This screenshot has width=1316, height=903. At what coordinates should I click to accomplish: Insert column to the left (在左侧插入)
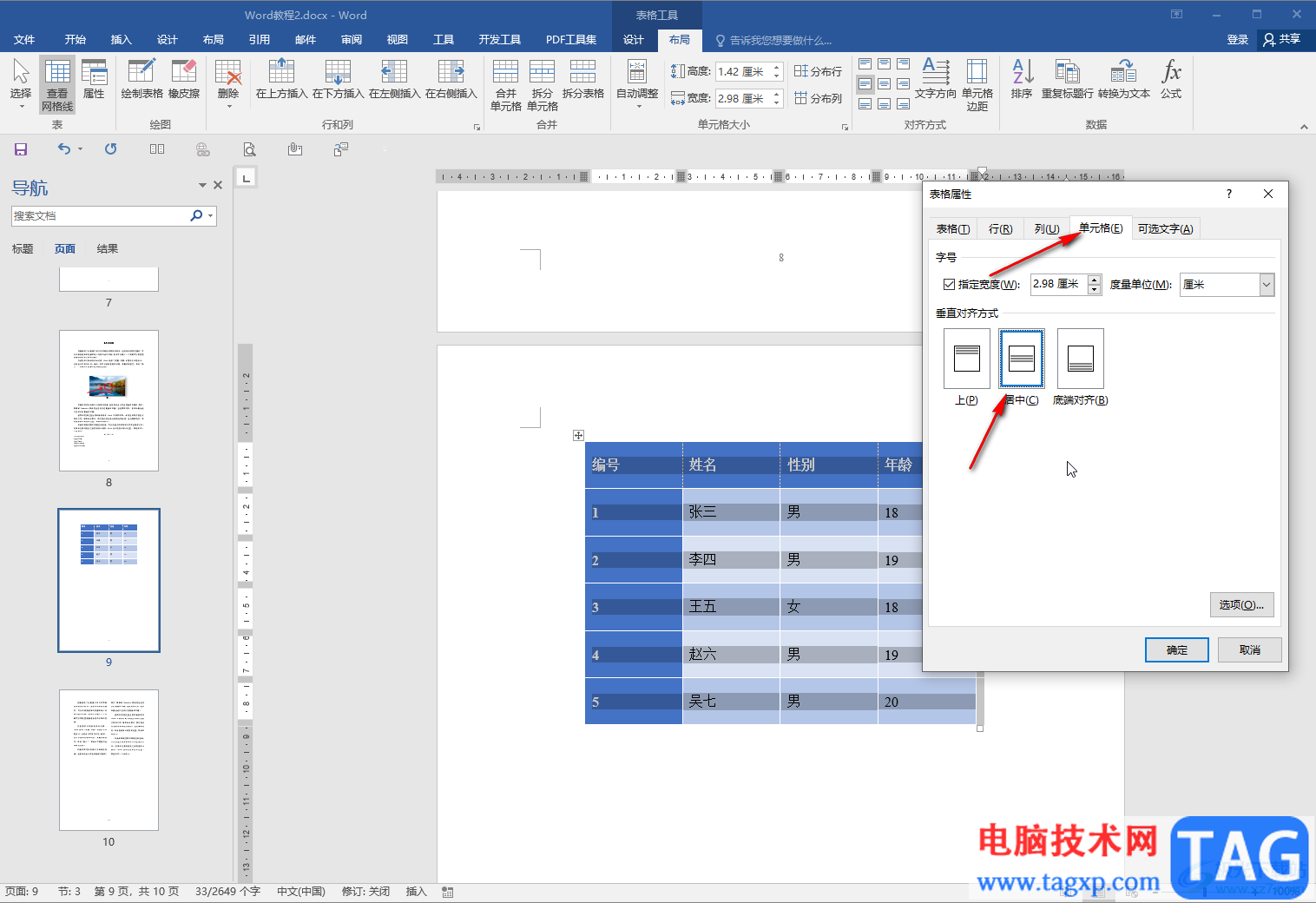tap(394, 79)
